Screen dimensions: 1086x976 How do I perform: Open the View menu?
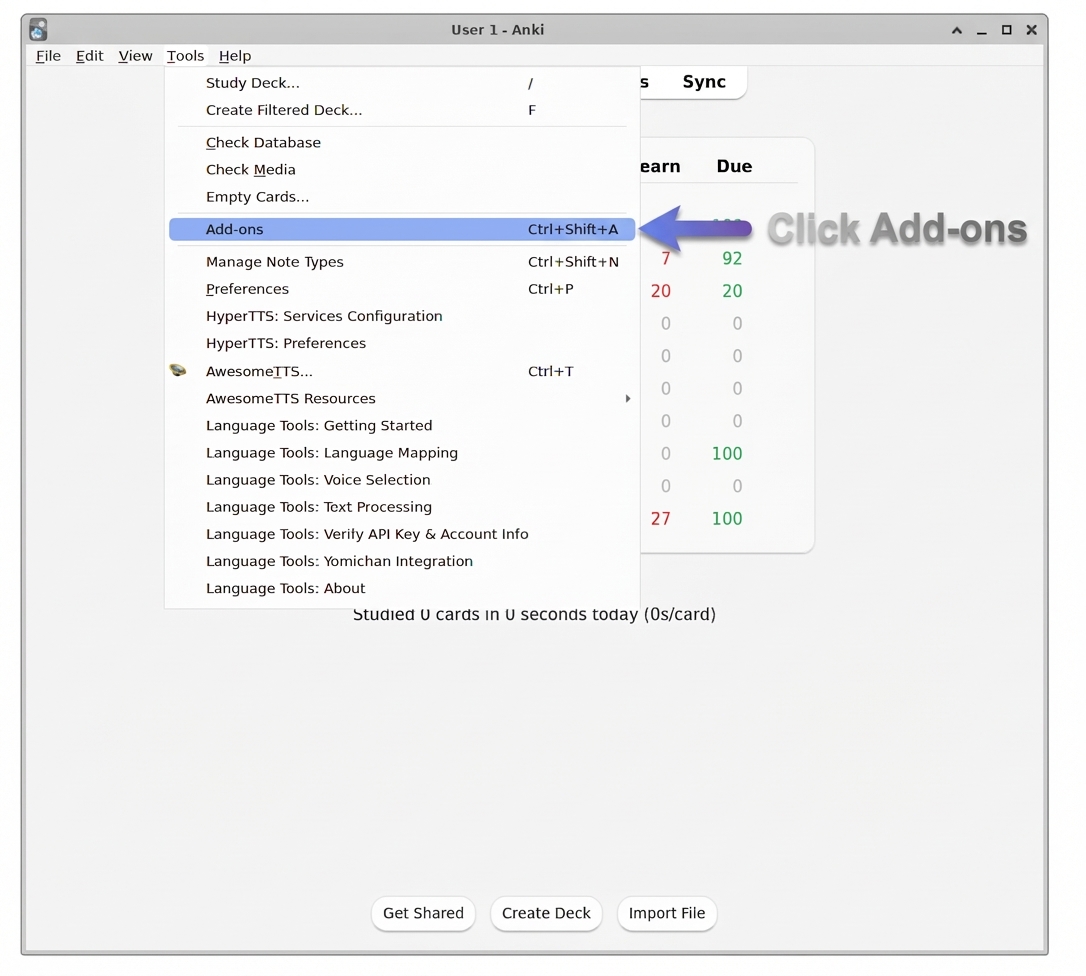coord(135,56)
